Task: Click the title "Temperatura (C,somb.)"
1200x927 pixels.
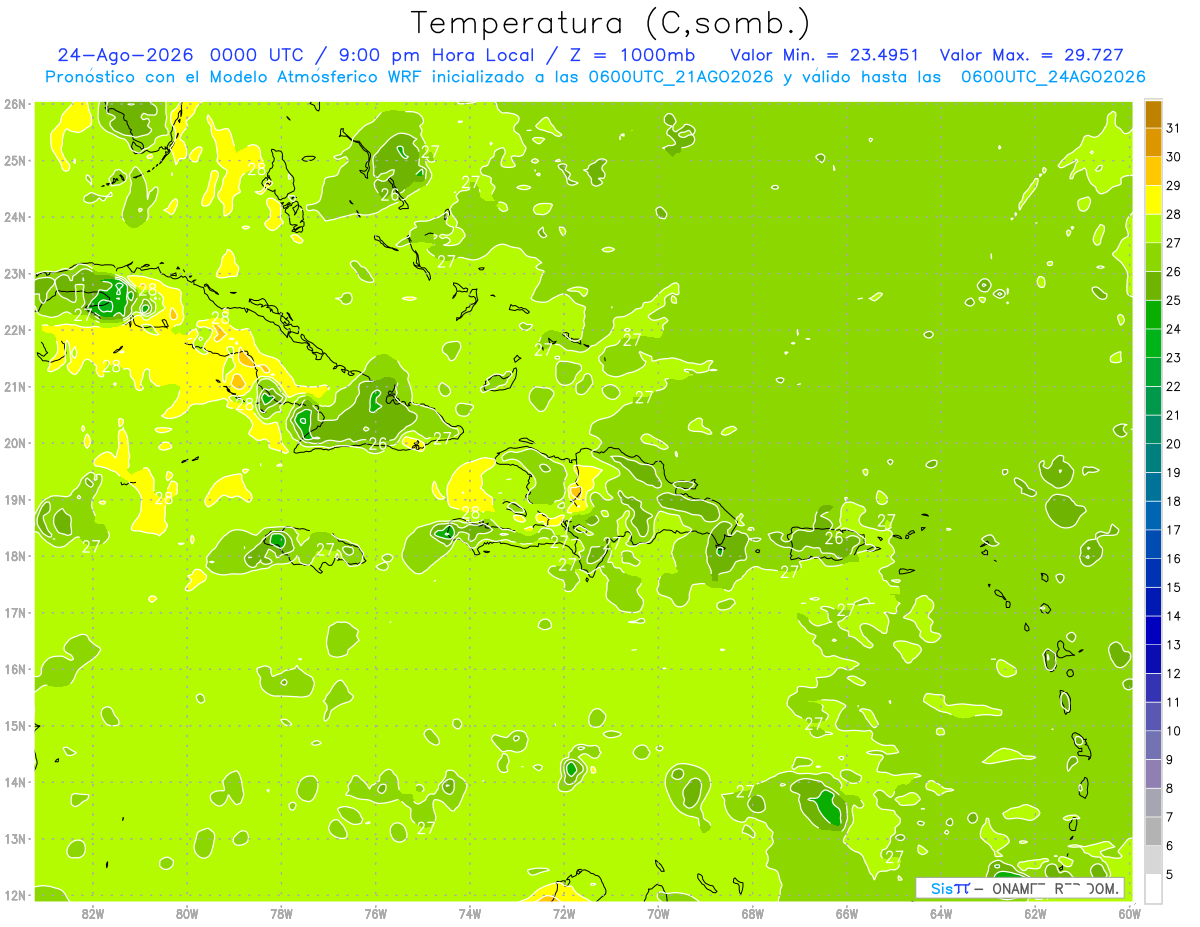Action: (x=611, y=23)
